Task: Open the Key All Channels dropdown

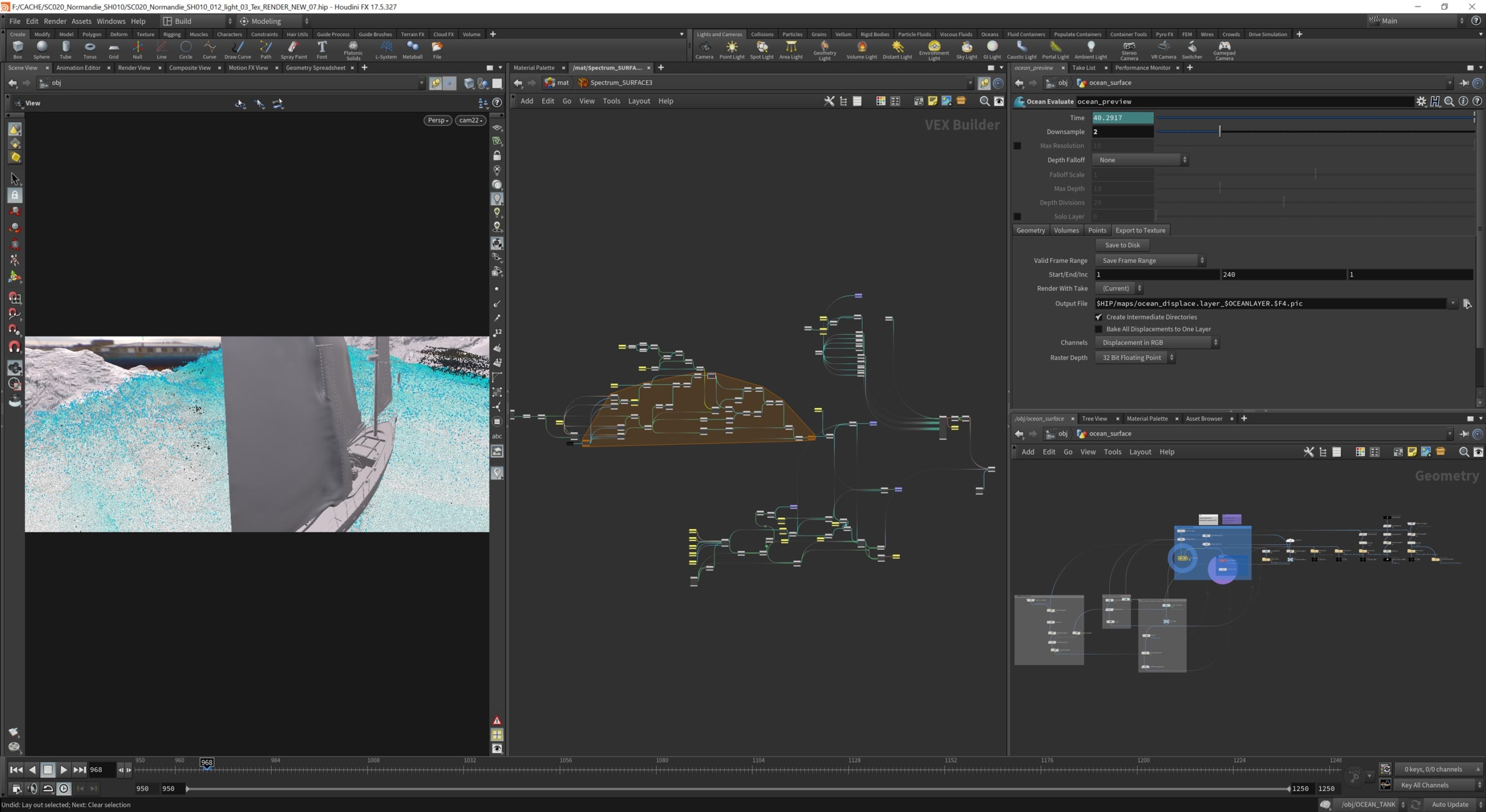Action: pos(1437,785)
